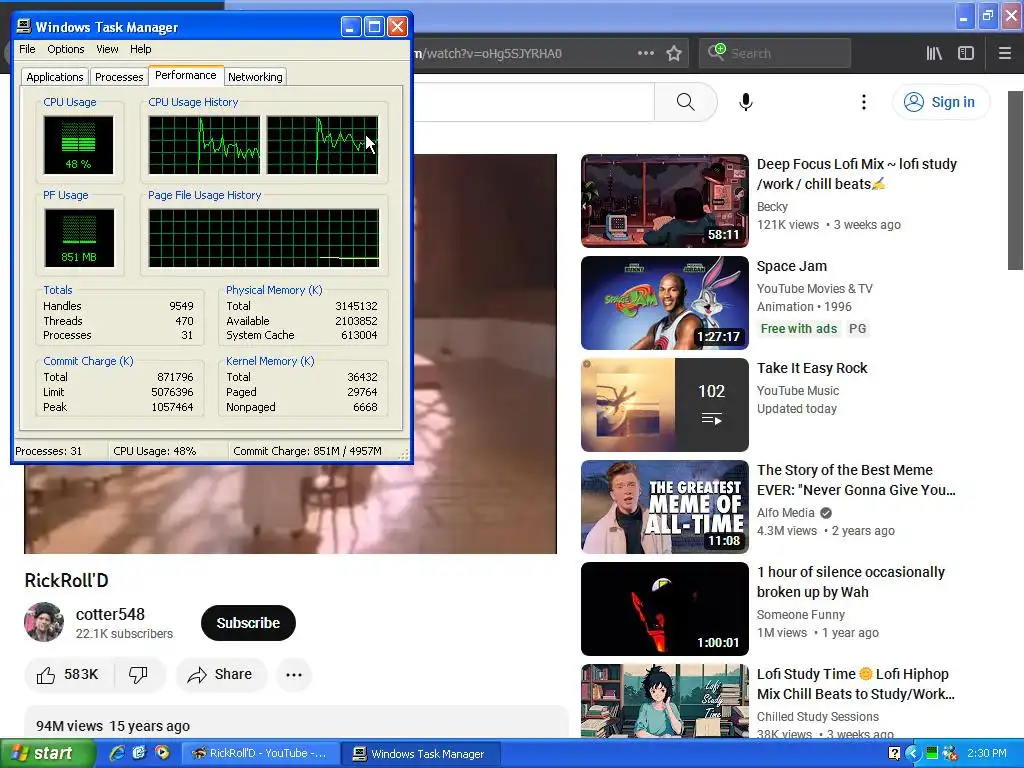This screenshot has height=768, width=1024.
Task: Open Take It Easy Rock playlist thumbnail
Action: pos(665,405)
